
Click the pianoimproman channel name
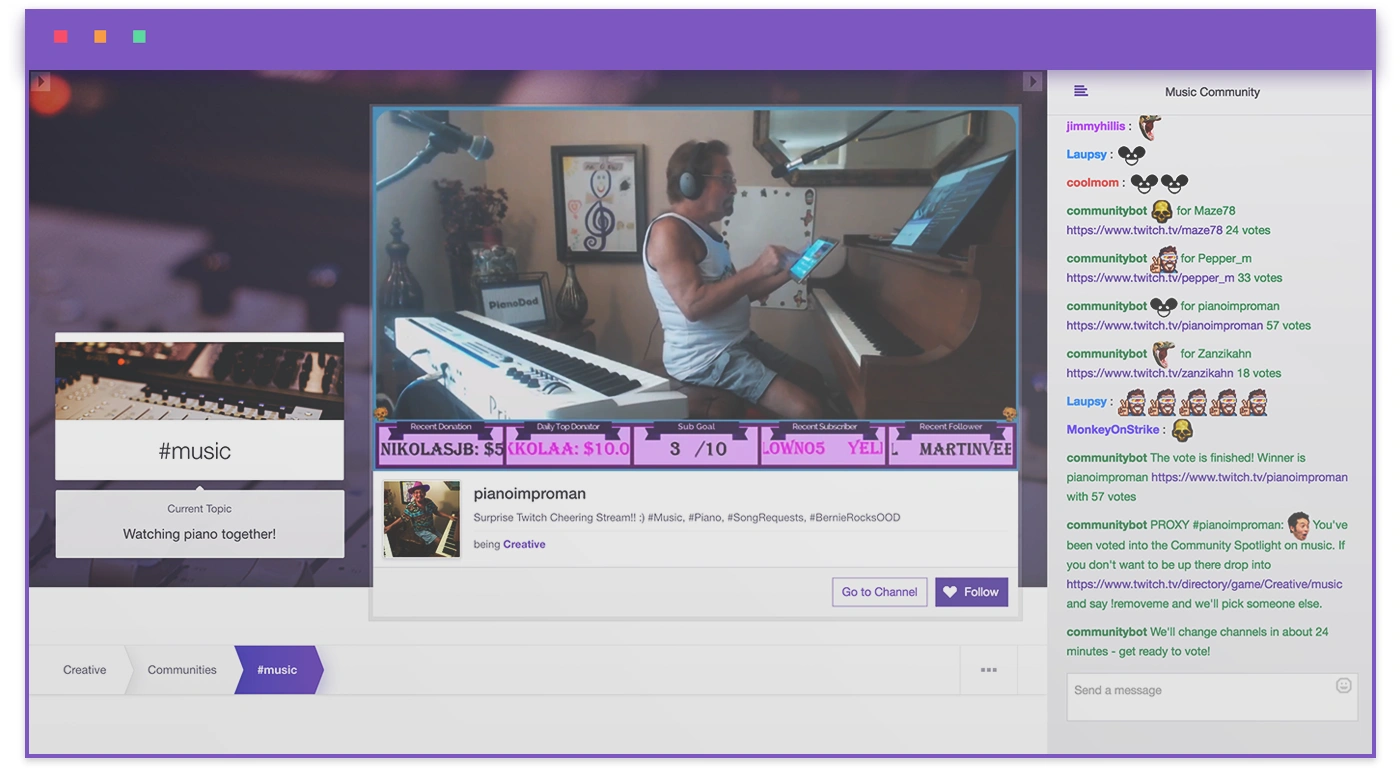pos(529,493)
